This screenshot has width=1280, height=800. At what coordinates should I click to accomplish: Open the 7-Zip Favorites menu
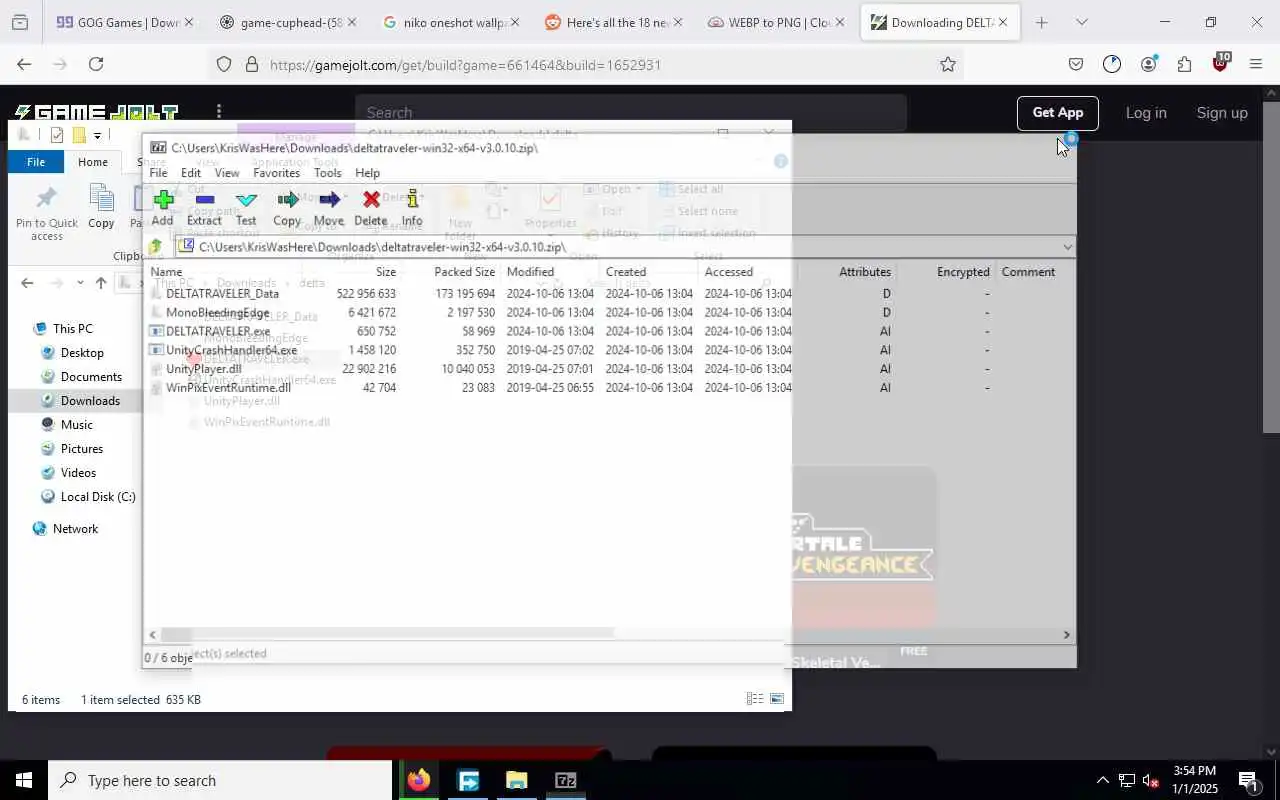(277, 173)
